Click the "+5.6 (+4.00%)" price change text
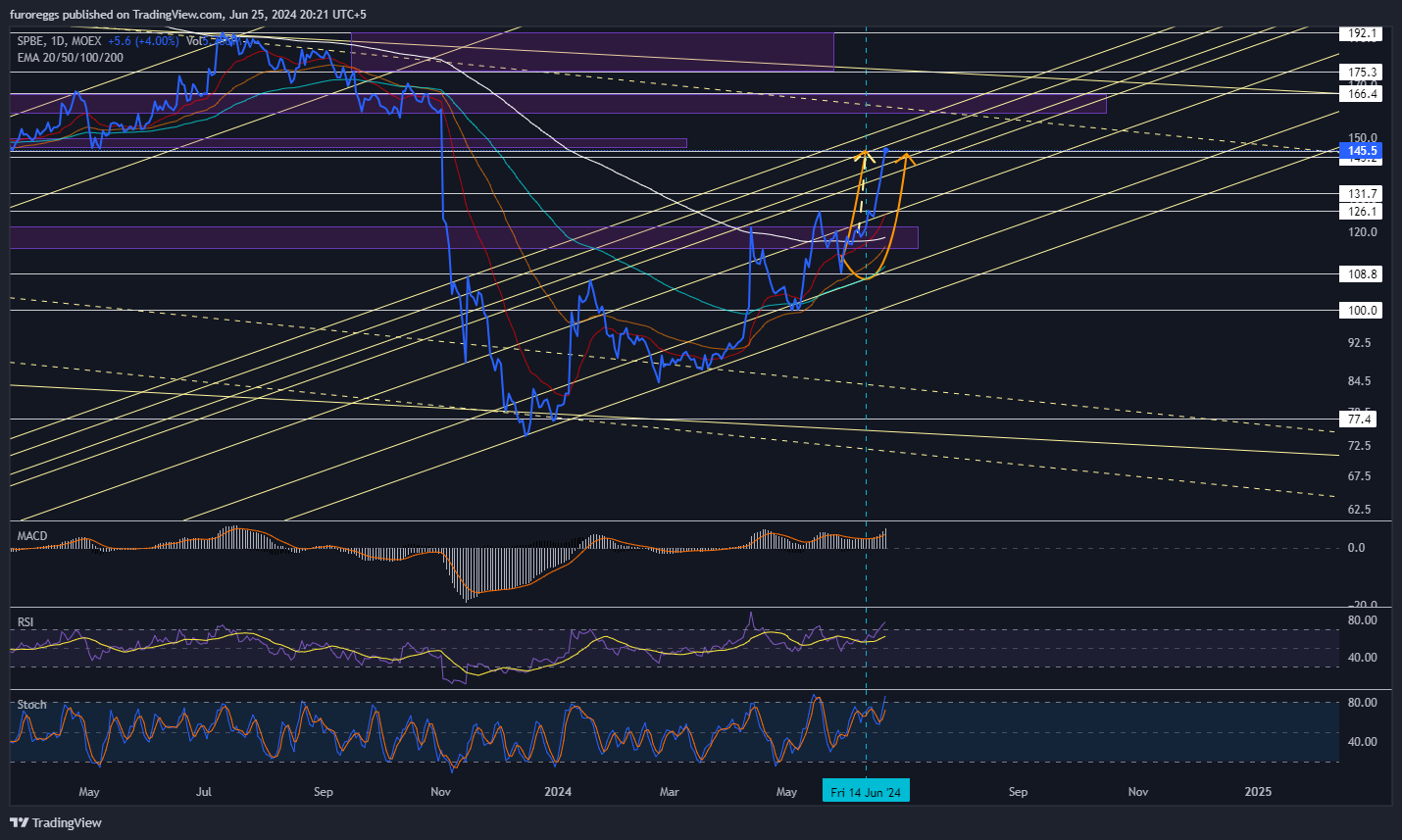 [x=143, y=41]
